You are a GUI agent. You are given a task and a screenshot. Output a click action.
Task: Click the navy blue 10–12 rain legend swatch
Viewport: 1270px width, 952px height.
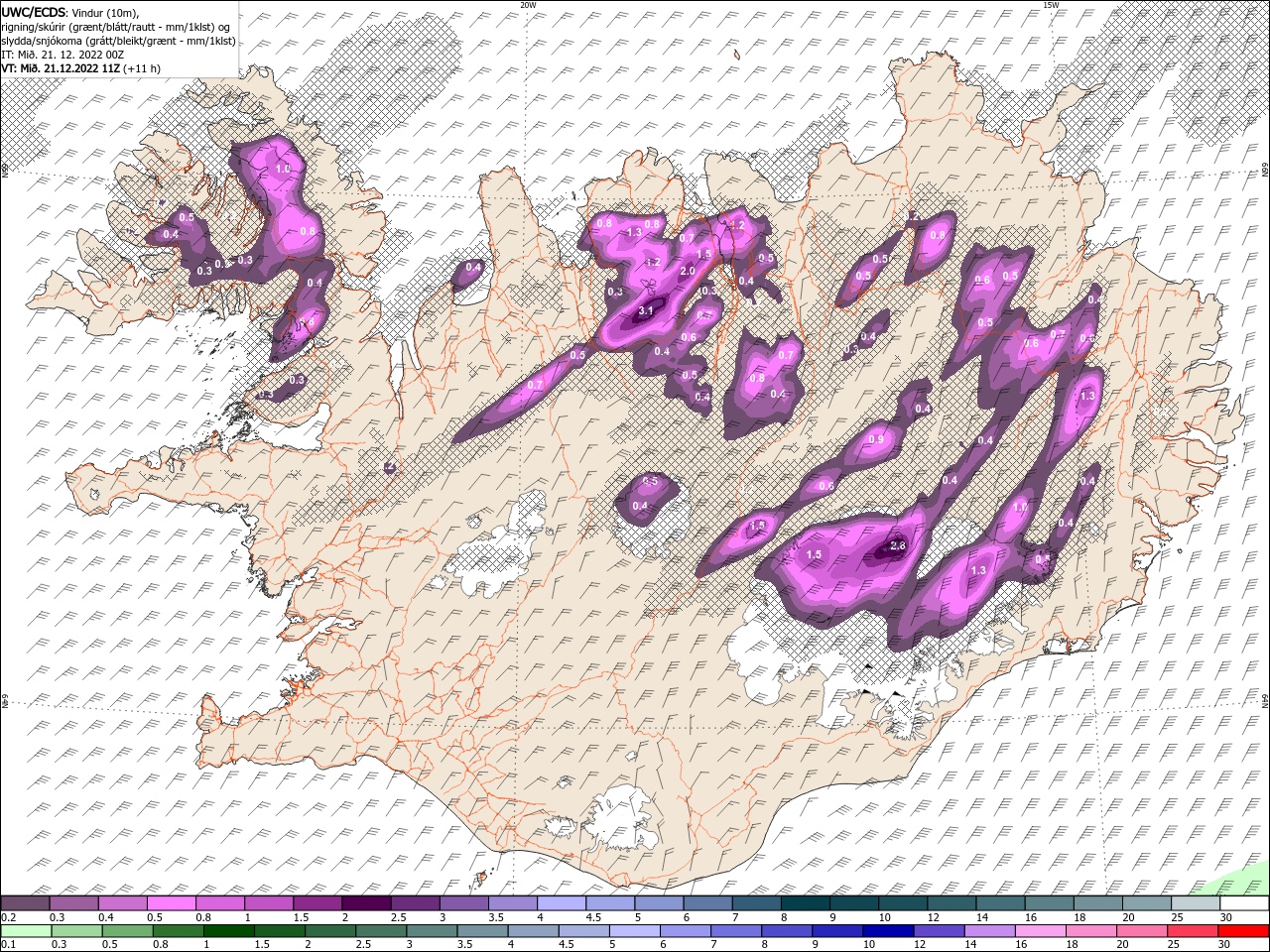tap(886, 931)
